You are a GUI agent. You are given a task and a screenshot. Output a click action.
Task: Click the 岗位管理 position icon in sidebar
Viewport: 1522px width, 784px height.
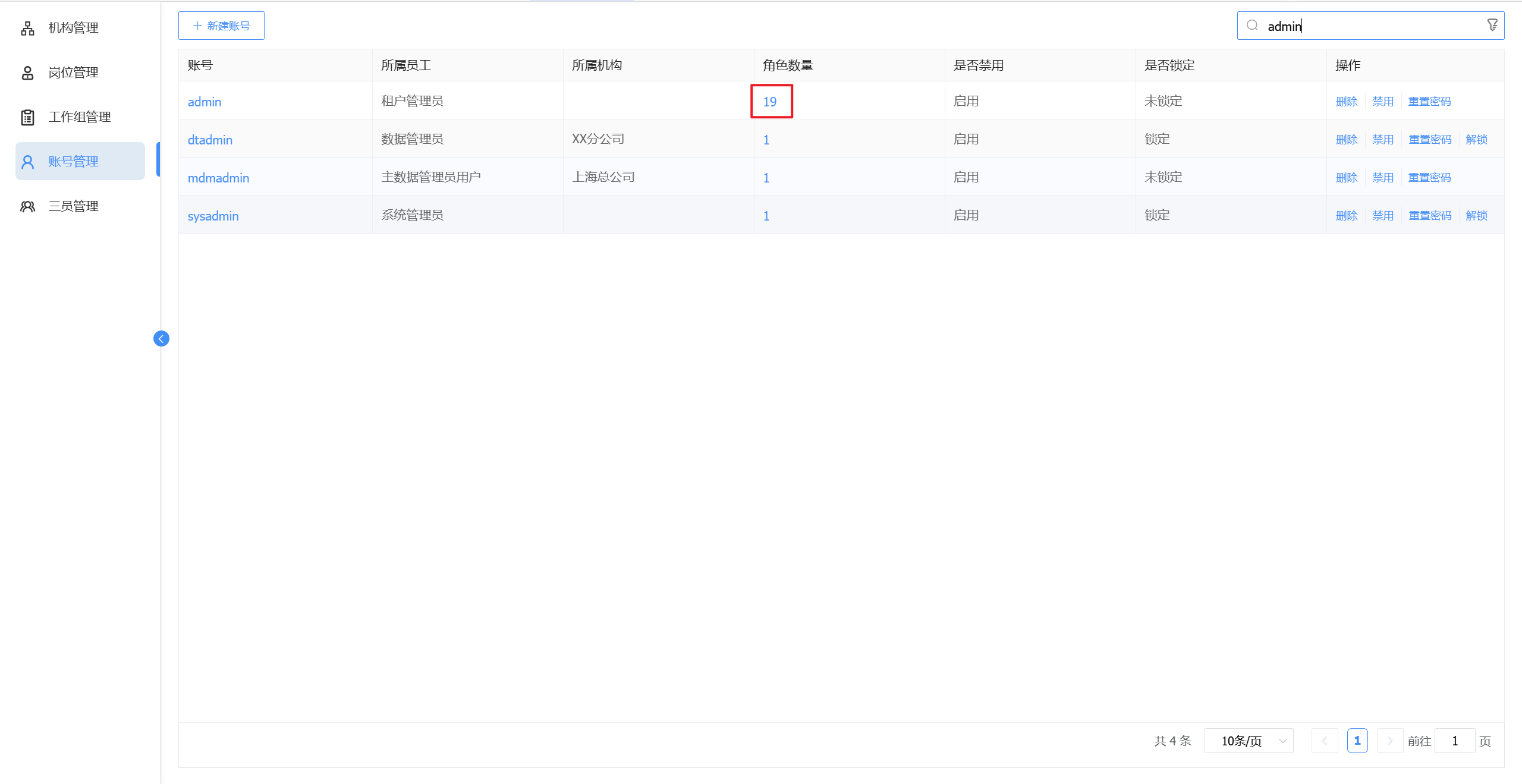[27, 73]
